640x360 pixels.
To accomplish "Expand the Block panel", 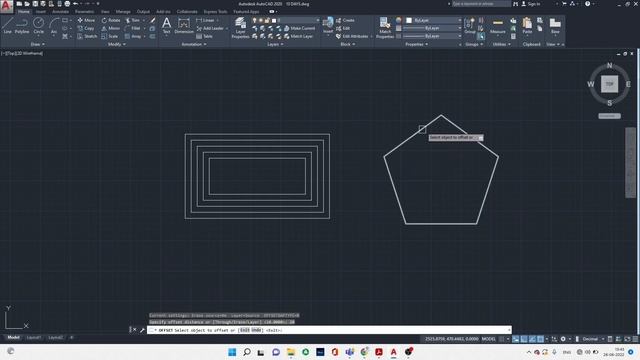I will click(348, 44).
